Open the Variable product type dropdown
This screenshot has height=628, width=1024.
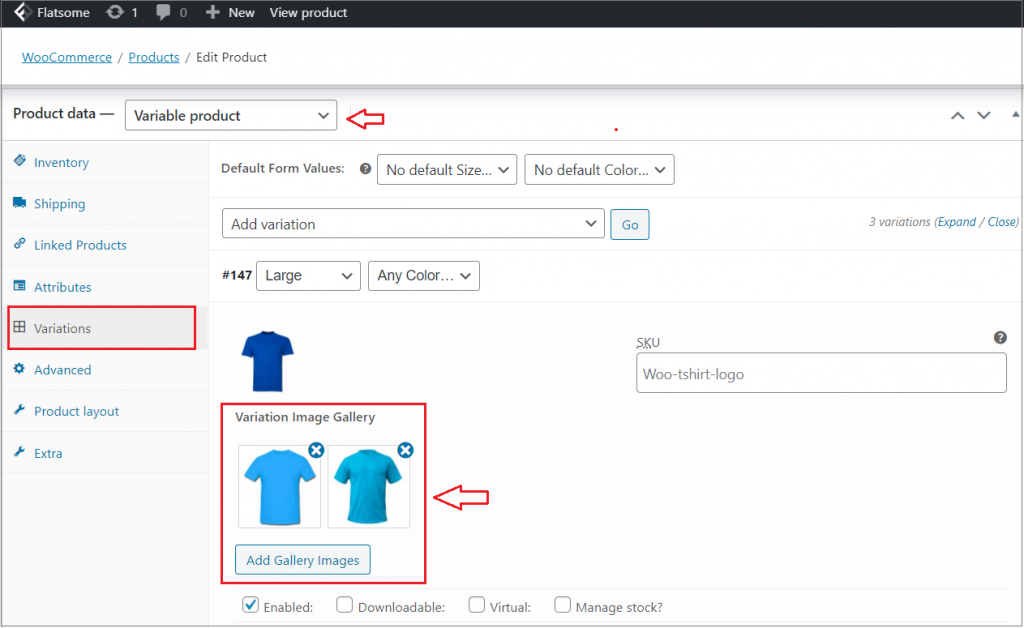click(x=231, y=116)
